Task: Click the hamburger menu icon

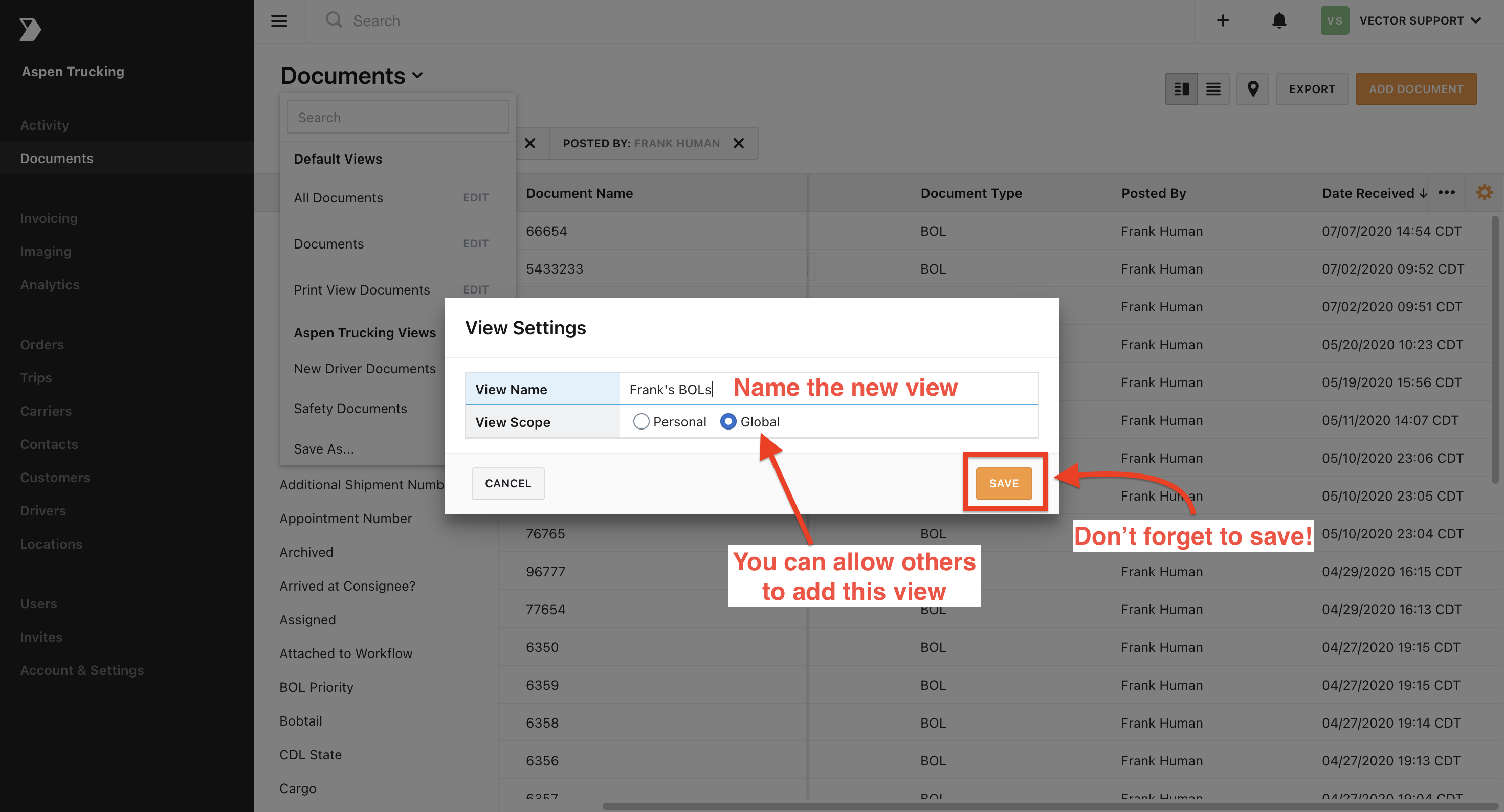Action: click(x=279, y=21)
